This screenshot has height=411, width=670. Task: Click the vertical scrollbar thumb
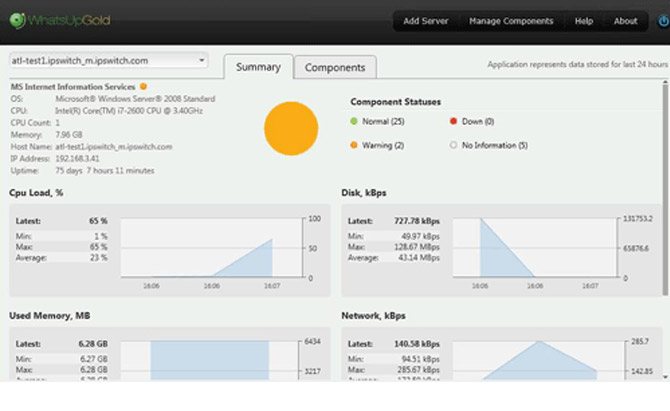pos(665,189)
